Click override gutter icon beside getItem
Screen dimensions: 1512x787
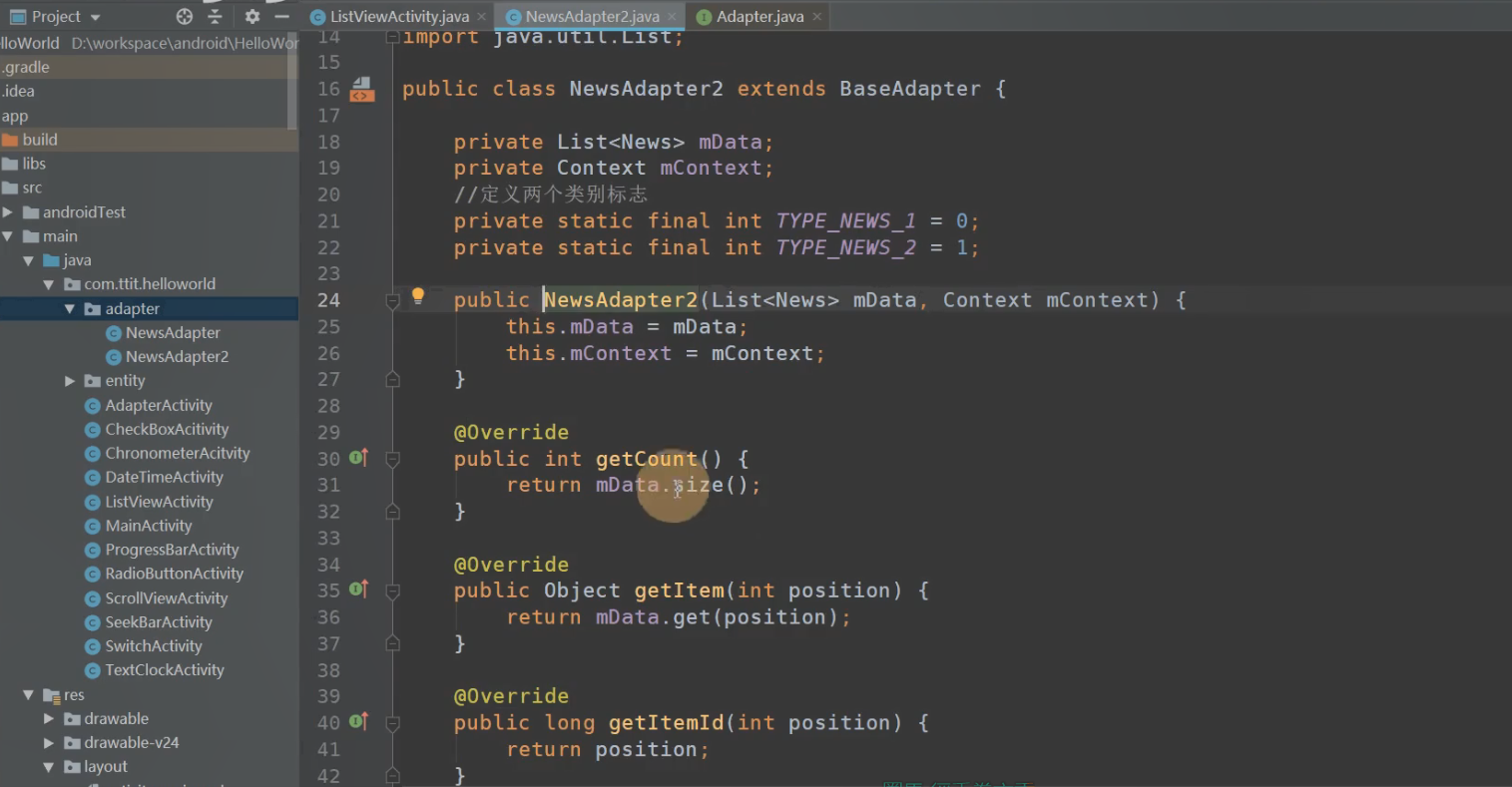(359, 590)
